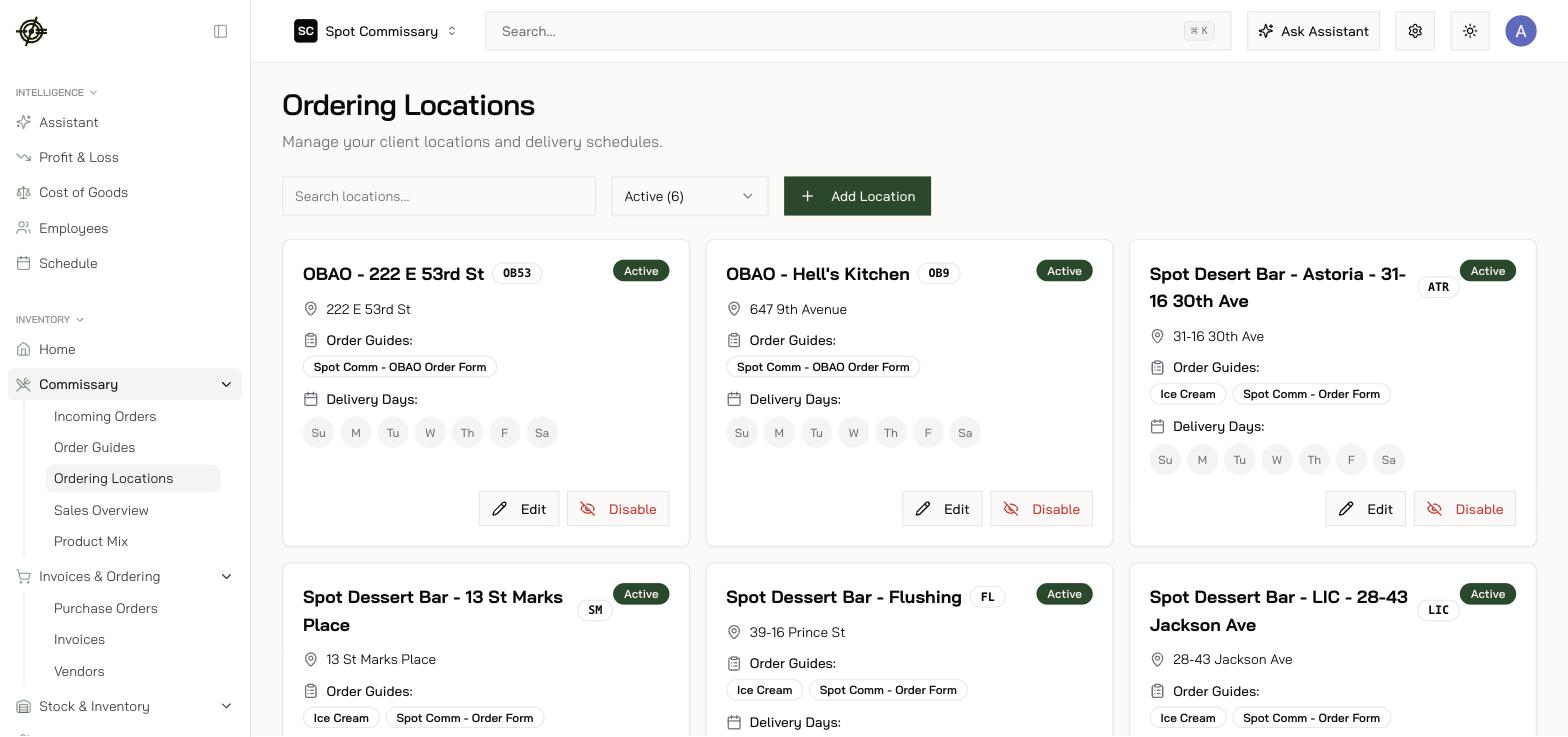1568x737 pixels.
Task: Click the Ask Assistant button
Action: 1313,31
